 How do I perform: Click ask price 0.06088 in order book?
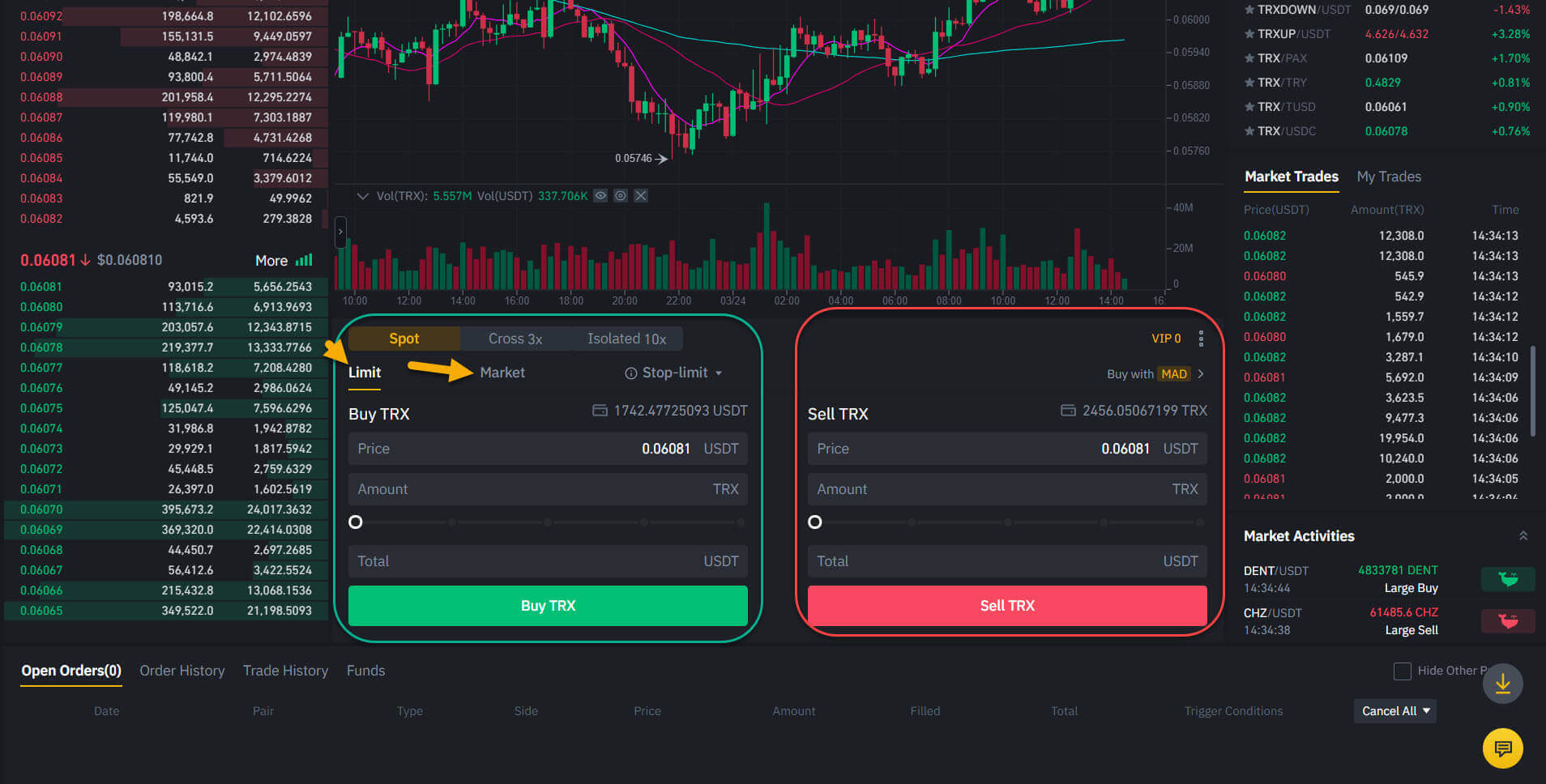click(x=41, y=97)
